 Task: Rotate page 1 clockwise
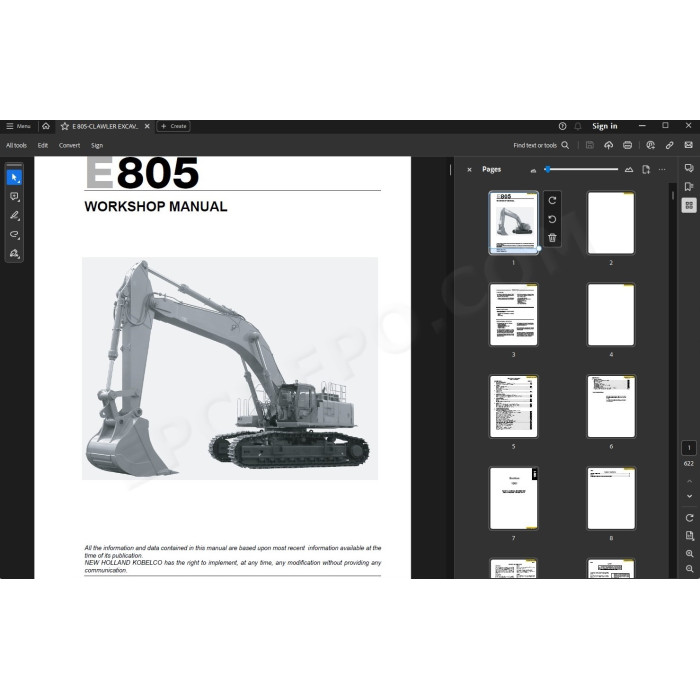pos(552,200)
